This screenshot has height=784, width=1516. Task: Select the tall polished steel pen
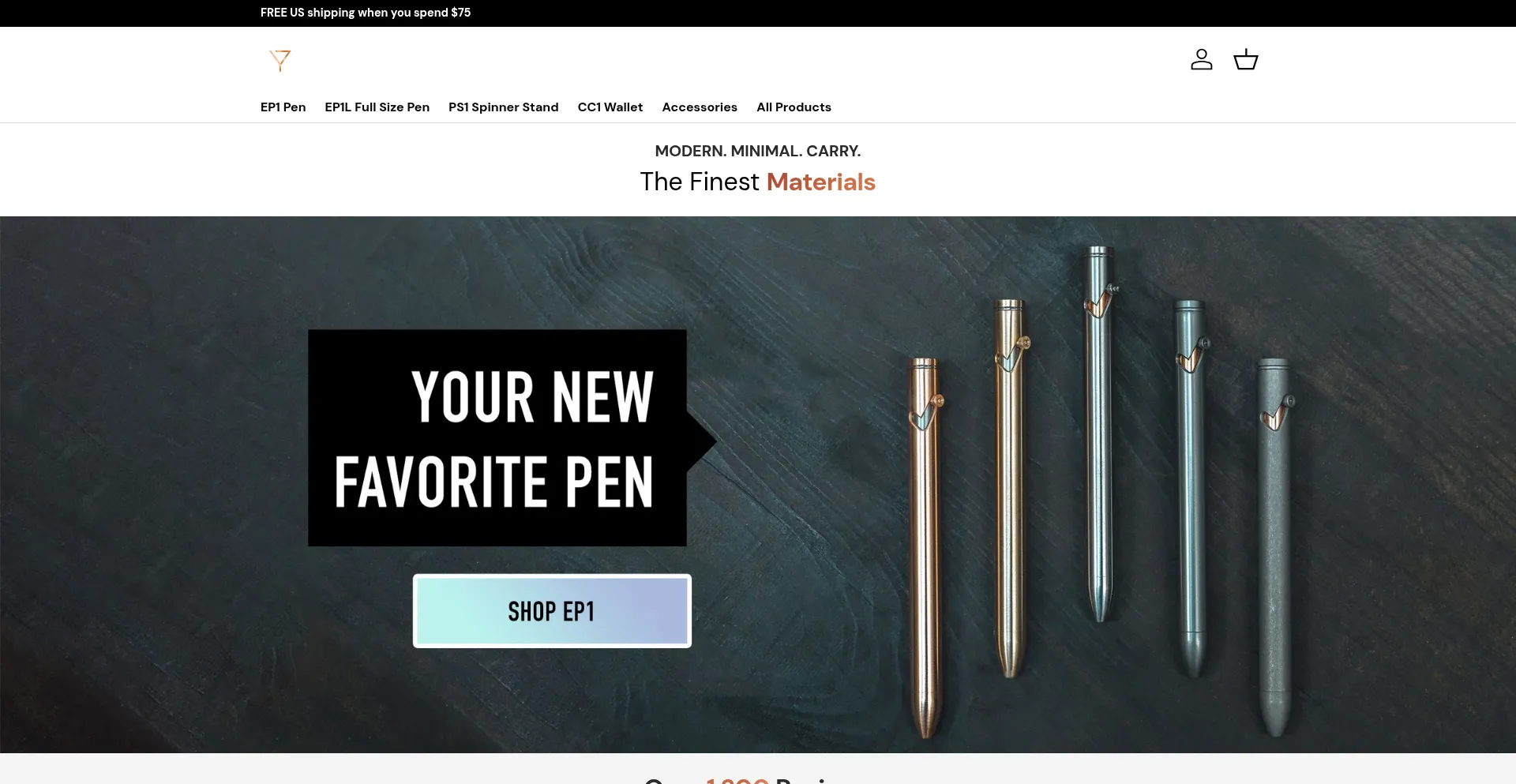pyautogui.click(x=1098, y=433)
